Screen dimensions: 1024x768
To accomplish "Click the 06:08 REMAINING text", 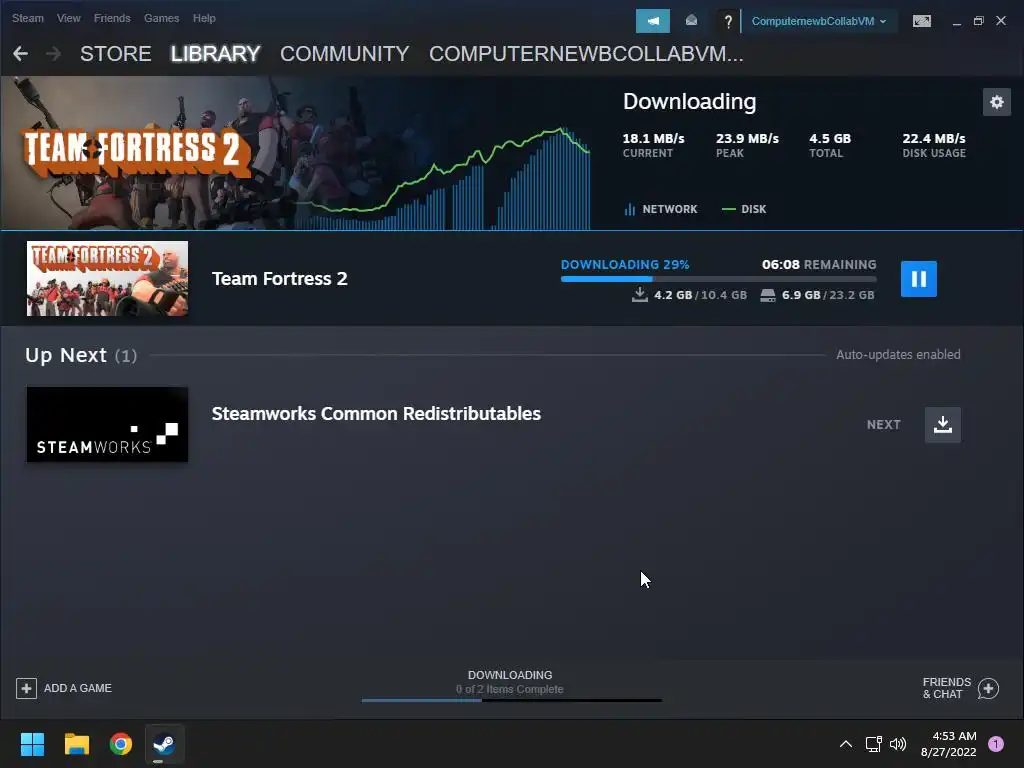I will (x=819, y=264).
